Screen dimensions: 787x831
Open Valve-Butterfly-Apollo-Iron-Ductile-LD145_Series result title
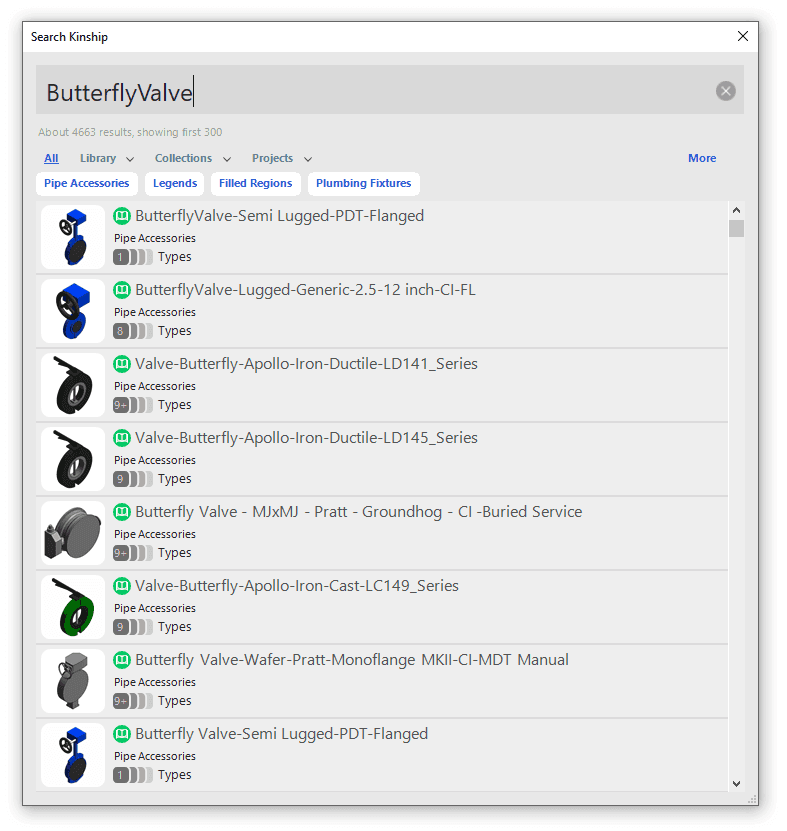click(306, 438)
